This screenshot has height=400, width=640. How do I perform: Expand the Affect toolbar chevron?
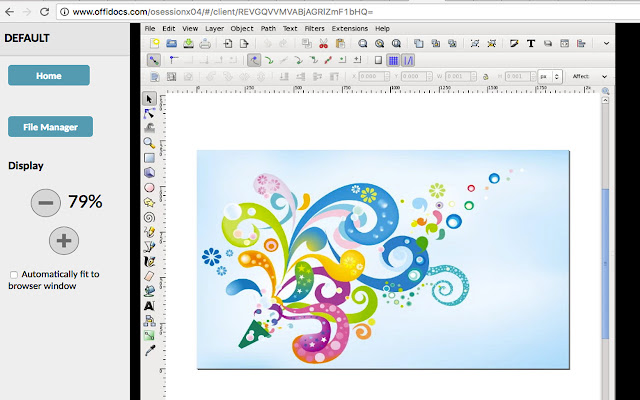(x=604, y=76)
